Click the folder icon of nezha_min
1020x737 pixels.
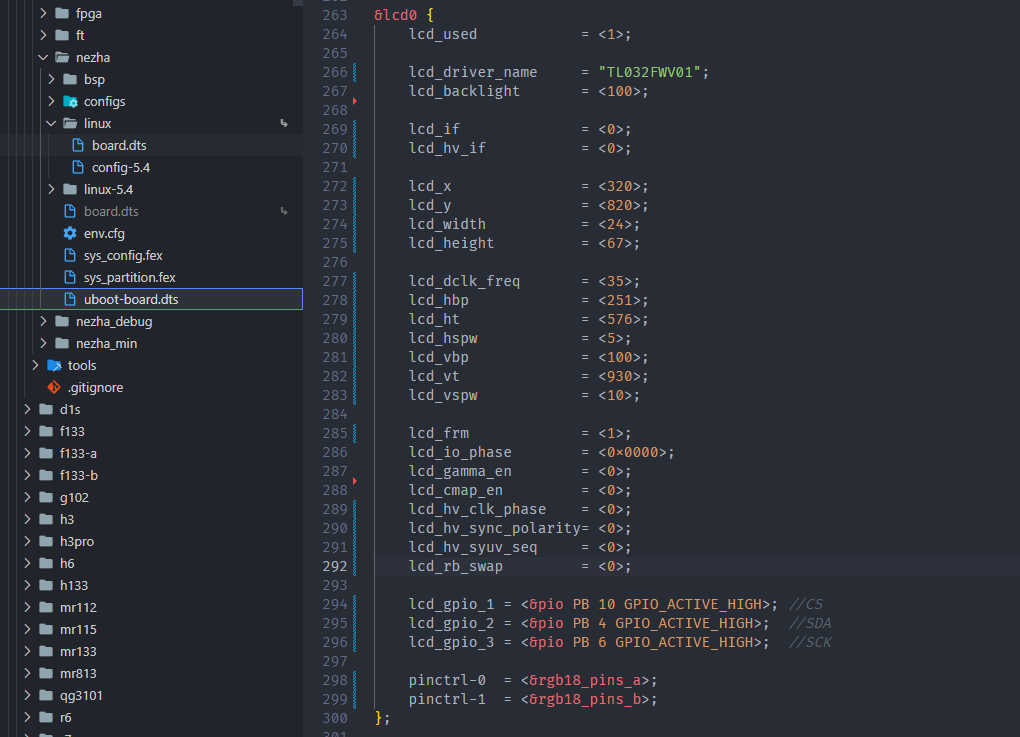[x=62, y=343]
